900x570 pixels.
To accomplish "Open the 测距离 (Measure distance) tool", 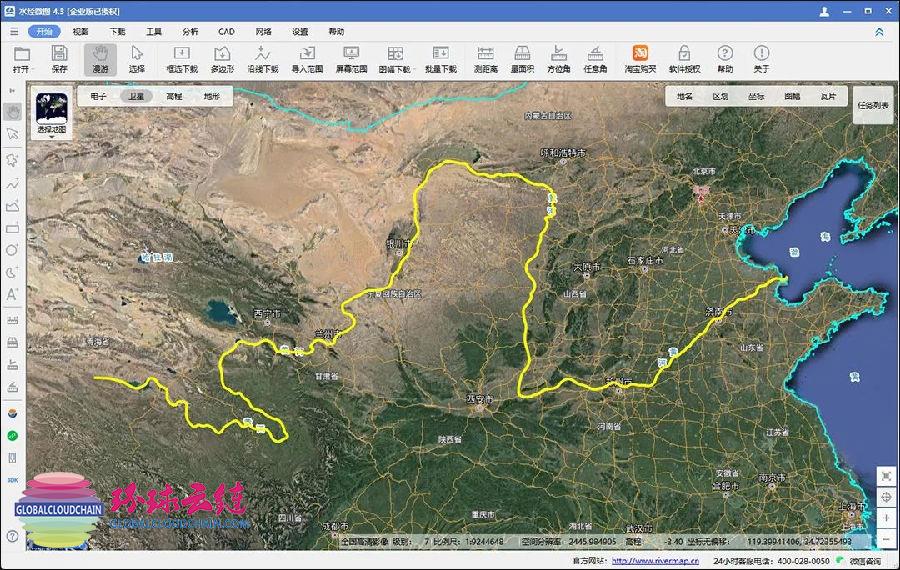I will (486, 58).
